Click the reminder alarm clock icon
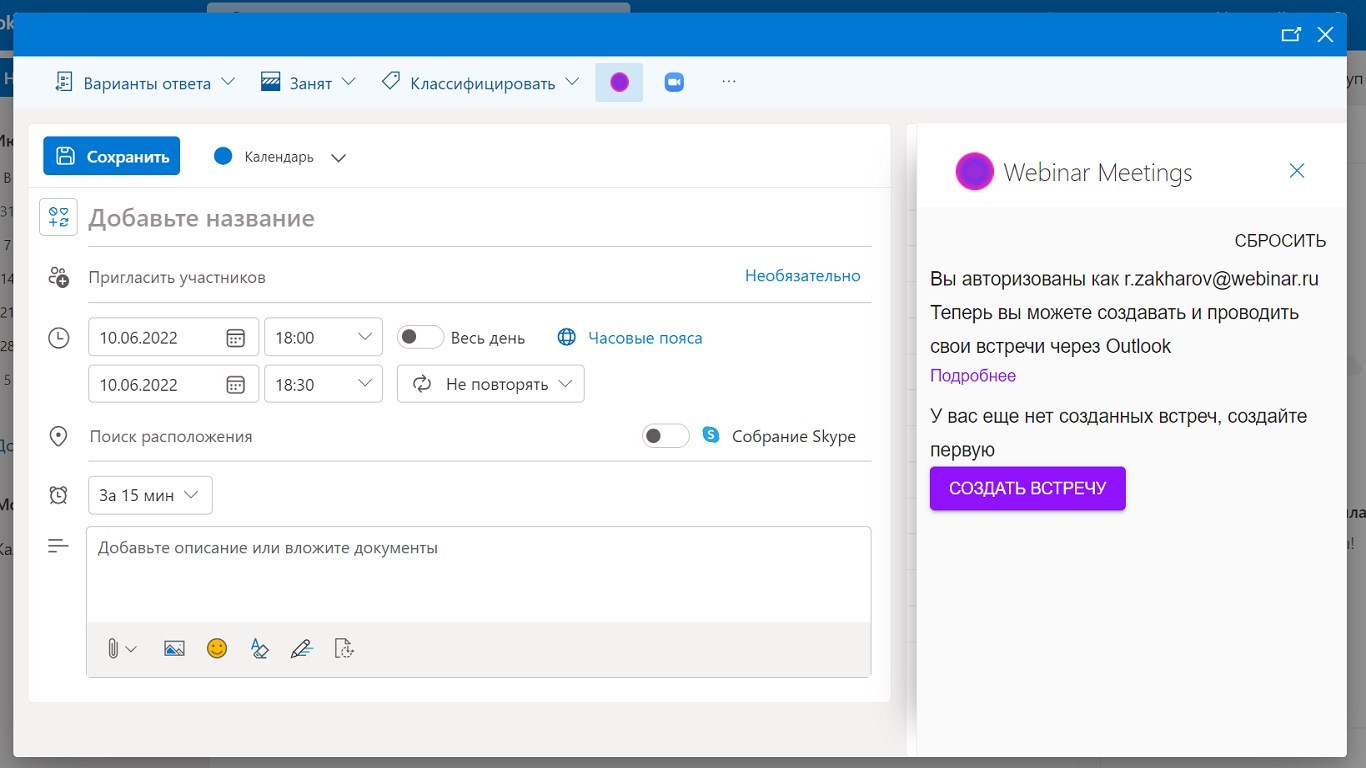Screen dimensions: 1366x768 pyautogui.click(x=59, y=495)
